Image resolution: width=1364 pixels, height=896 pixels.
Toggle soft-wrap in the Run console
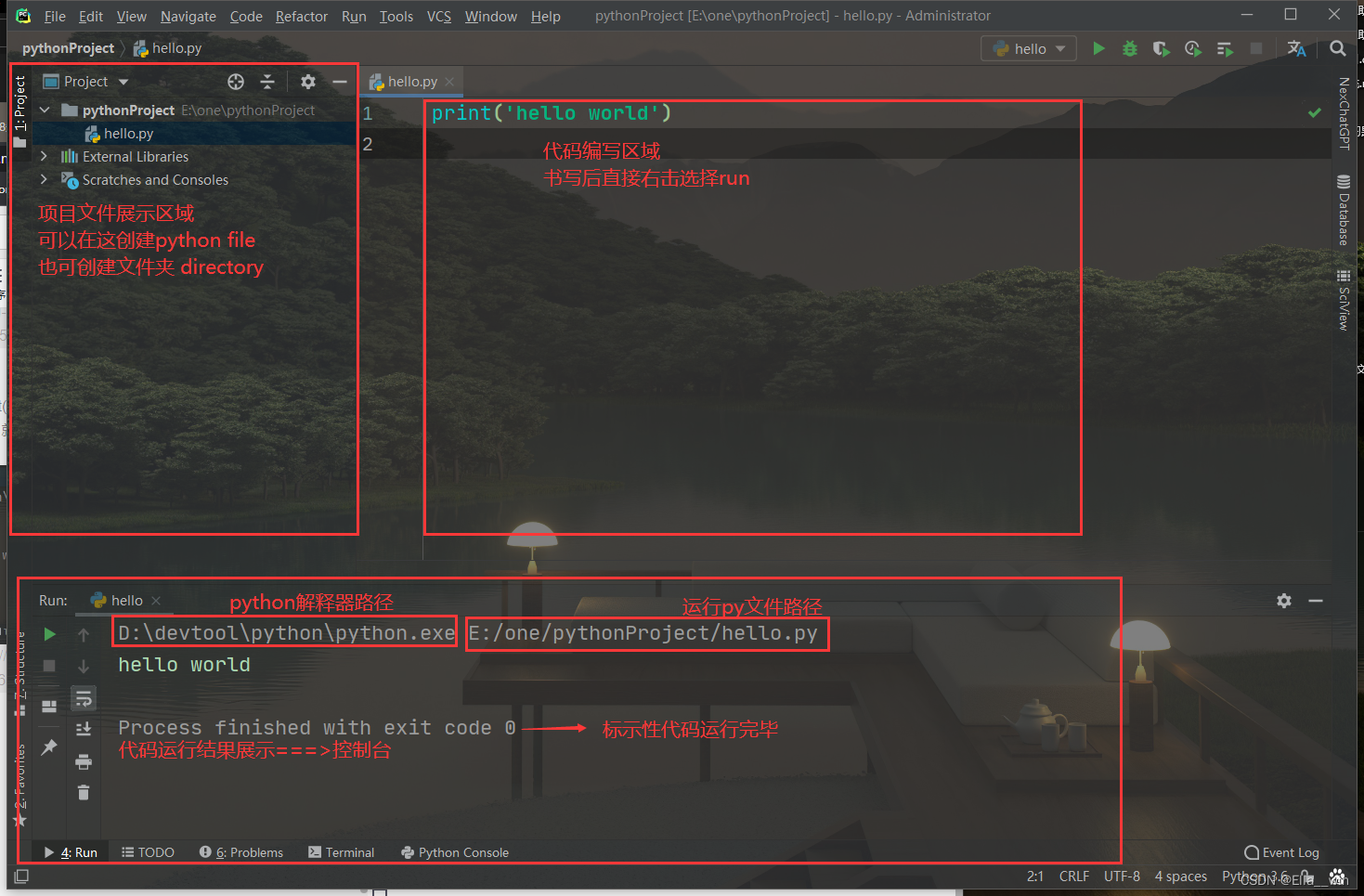[84, 697]
